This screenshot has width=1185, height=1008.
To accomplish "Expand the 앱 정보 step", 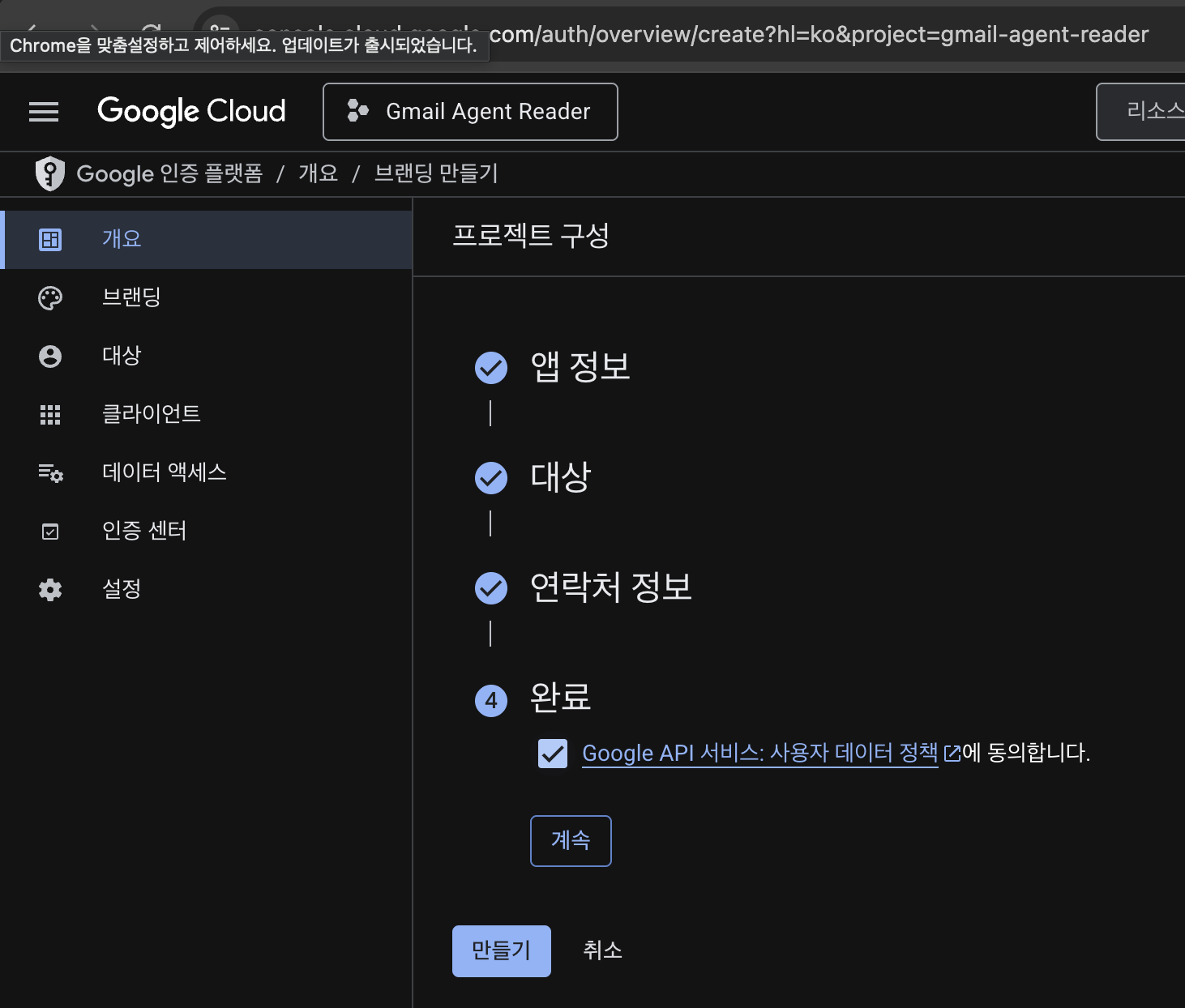I will pyautogui.click(x=580, y=367).
